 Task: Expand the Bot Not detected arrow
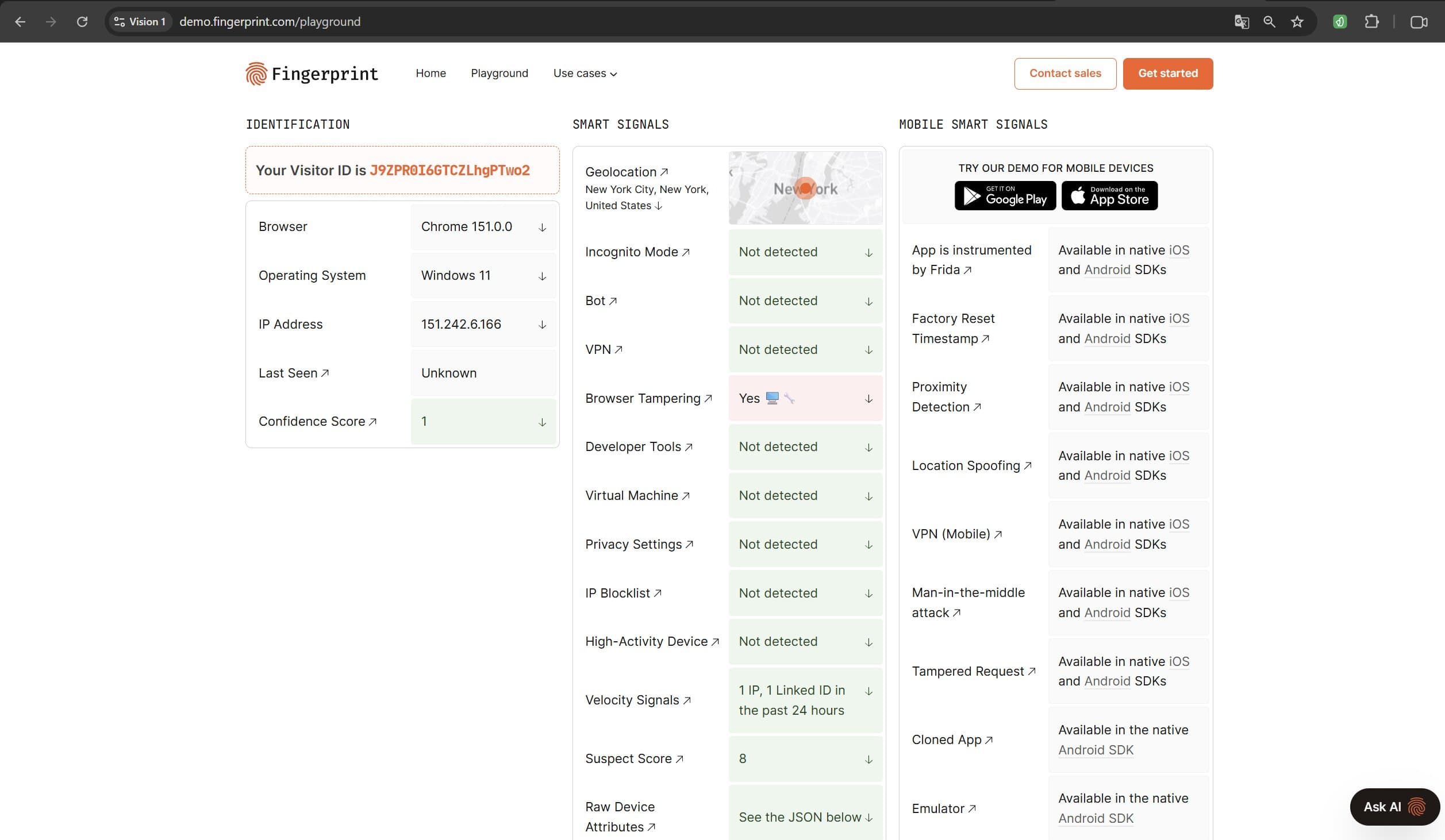[x=868, y=302]
